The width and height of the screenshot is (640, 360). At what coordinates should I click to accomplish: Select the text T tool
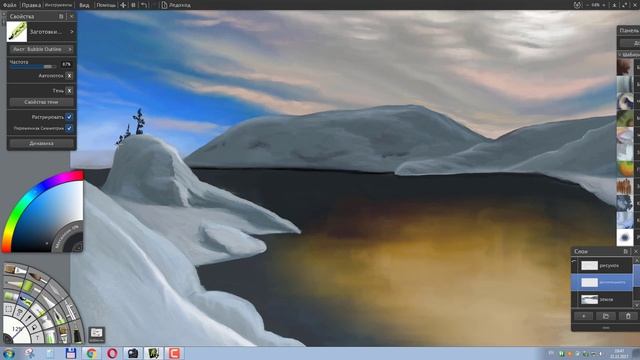tap(37, 338)
